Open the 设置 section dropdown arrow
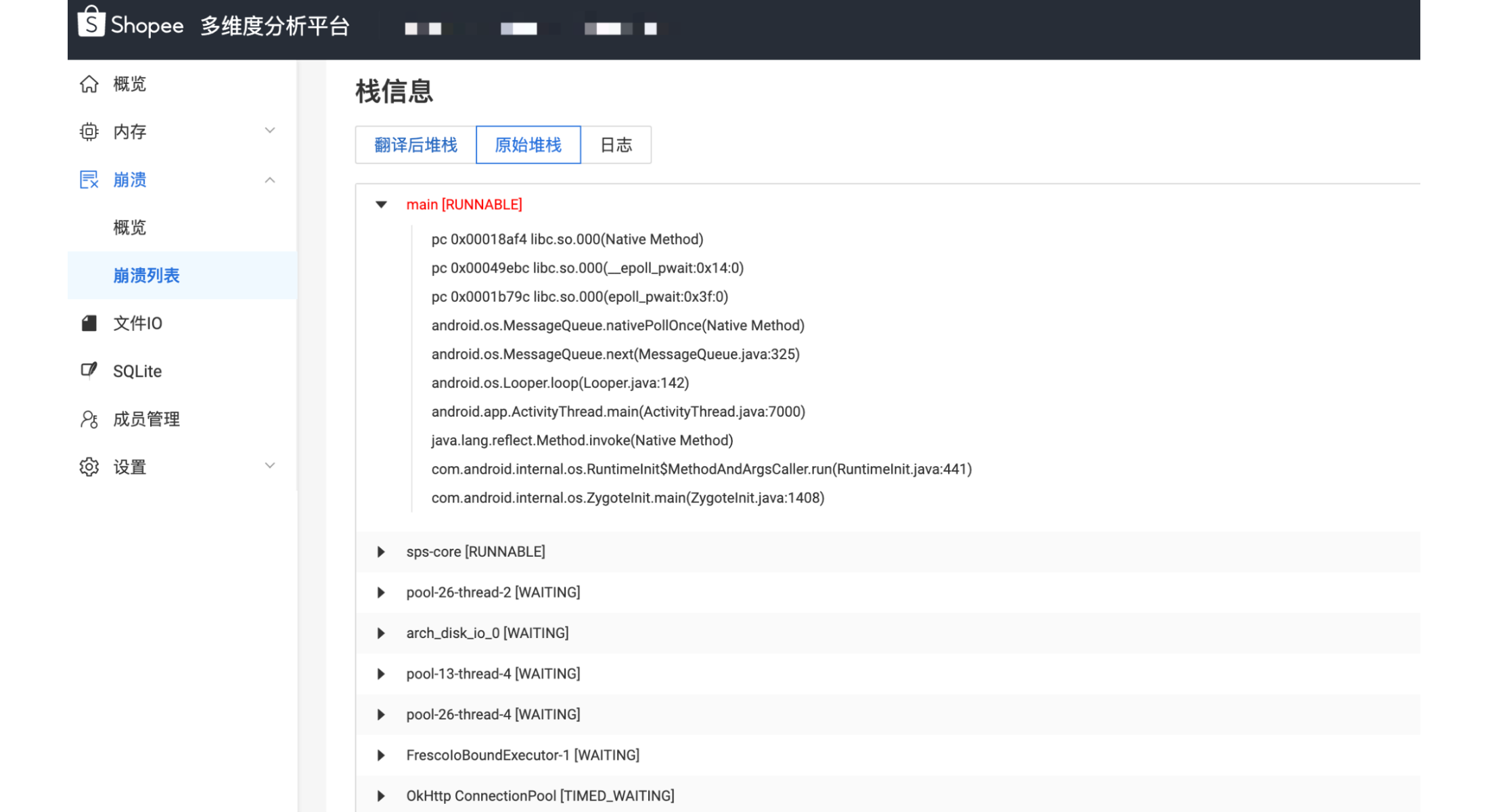 (270, 466)
